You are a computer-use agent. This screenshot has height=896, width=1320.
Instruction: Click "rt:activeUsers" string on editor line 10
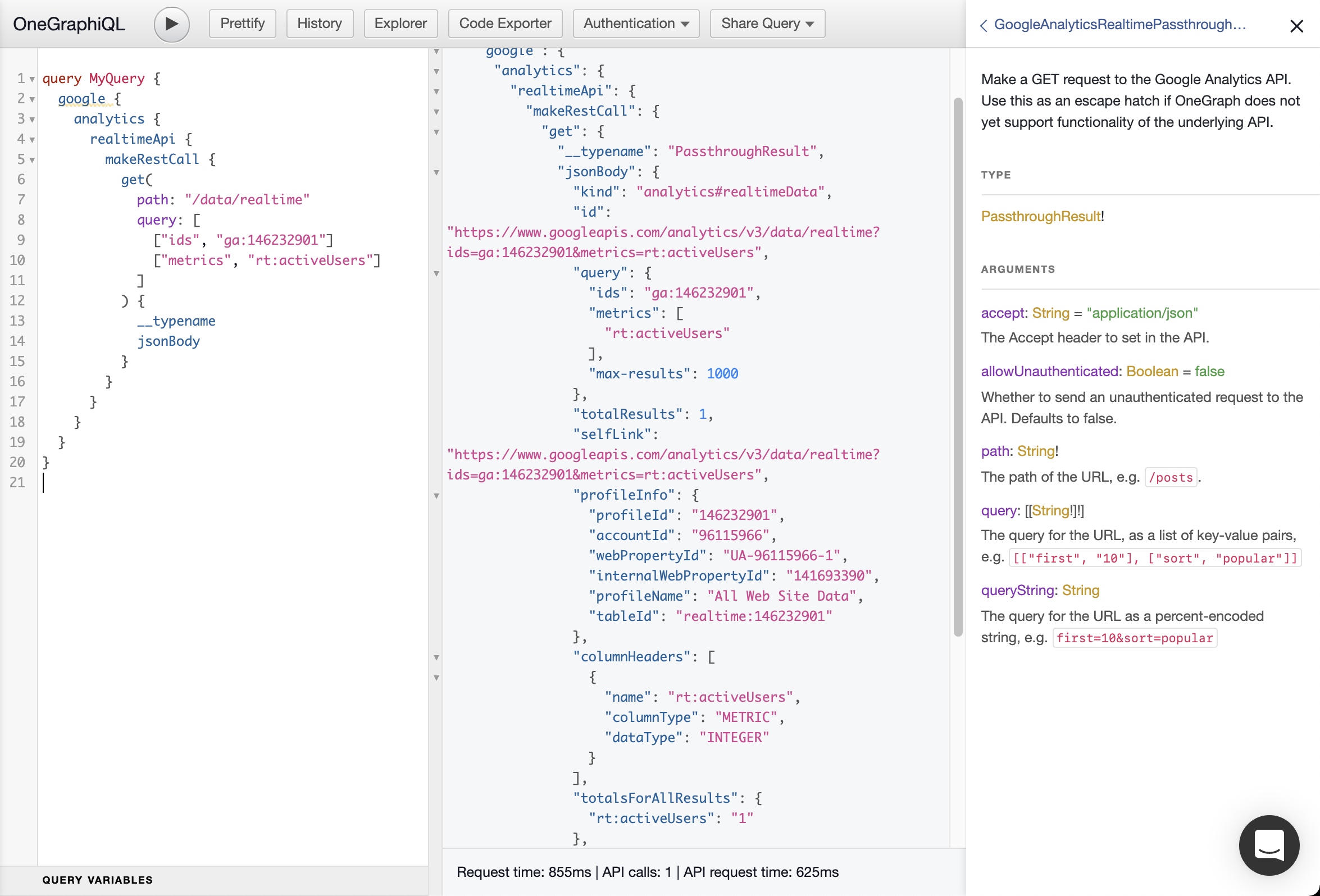310,260
